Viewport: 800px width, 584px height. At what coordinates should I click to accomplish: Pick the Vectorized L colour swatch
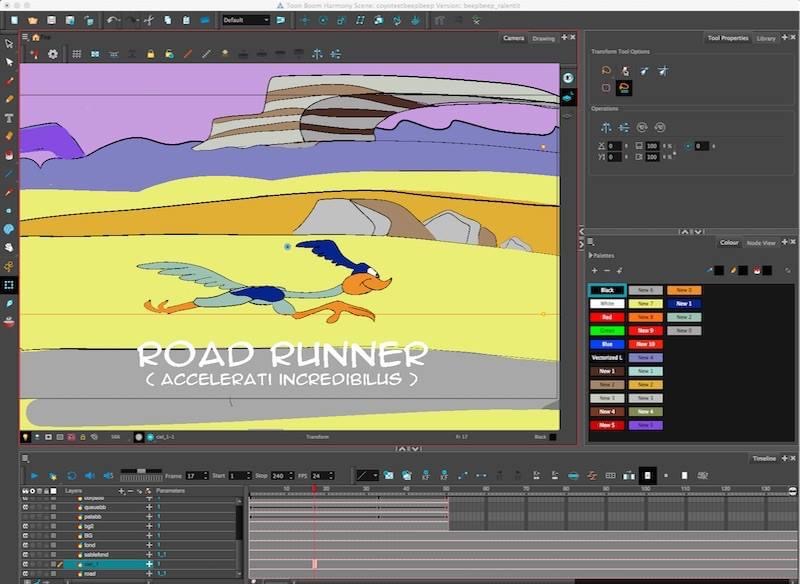(607, 358)
